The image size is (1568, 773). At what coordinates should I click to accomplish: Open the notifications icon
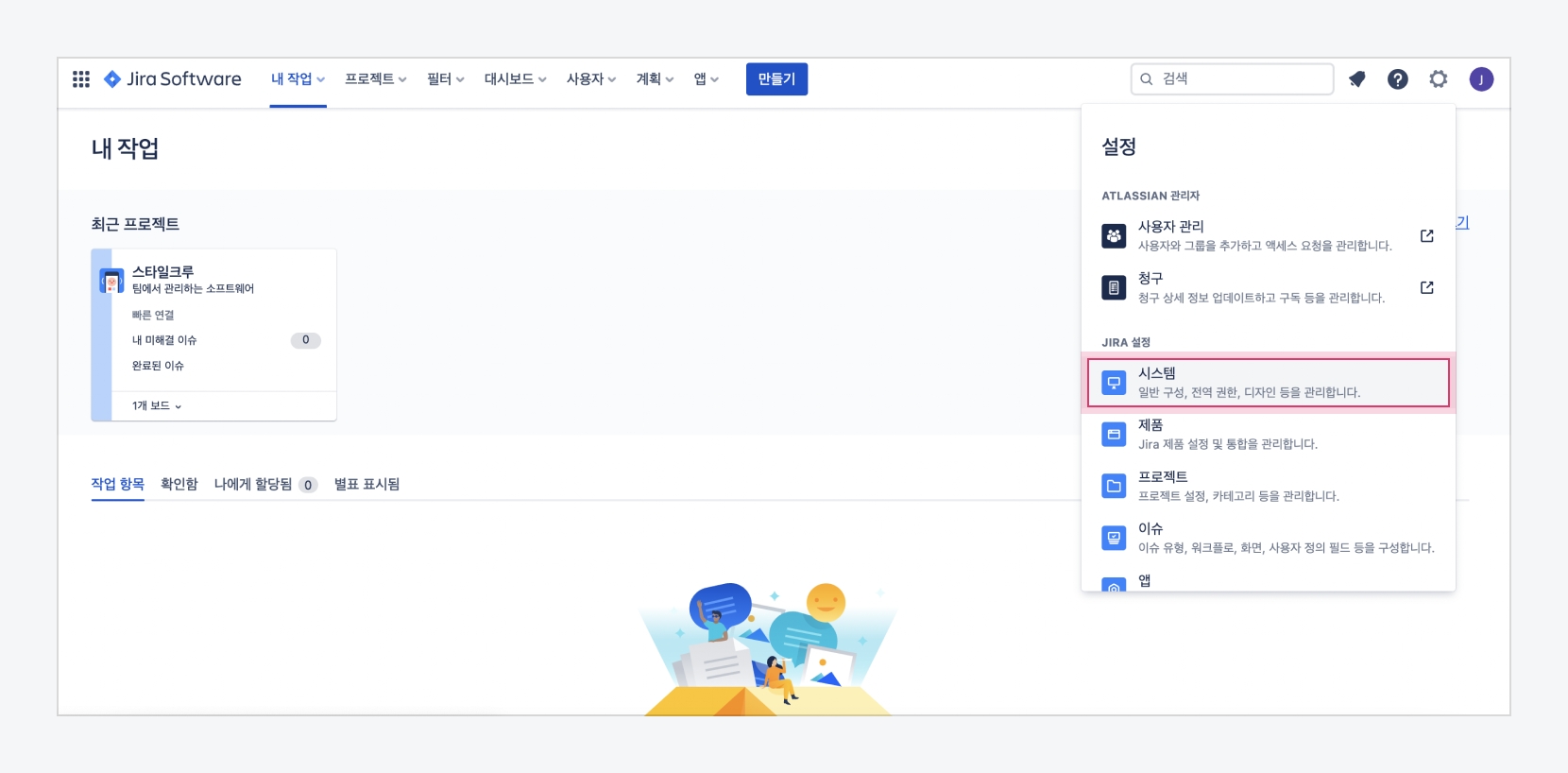point(1357,79)
